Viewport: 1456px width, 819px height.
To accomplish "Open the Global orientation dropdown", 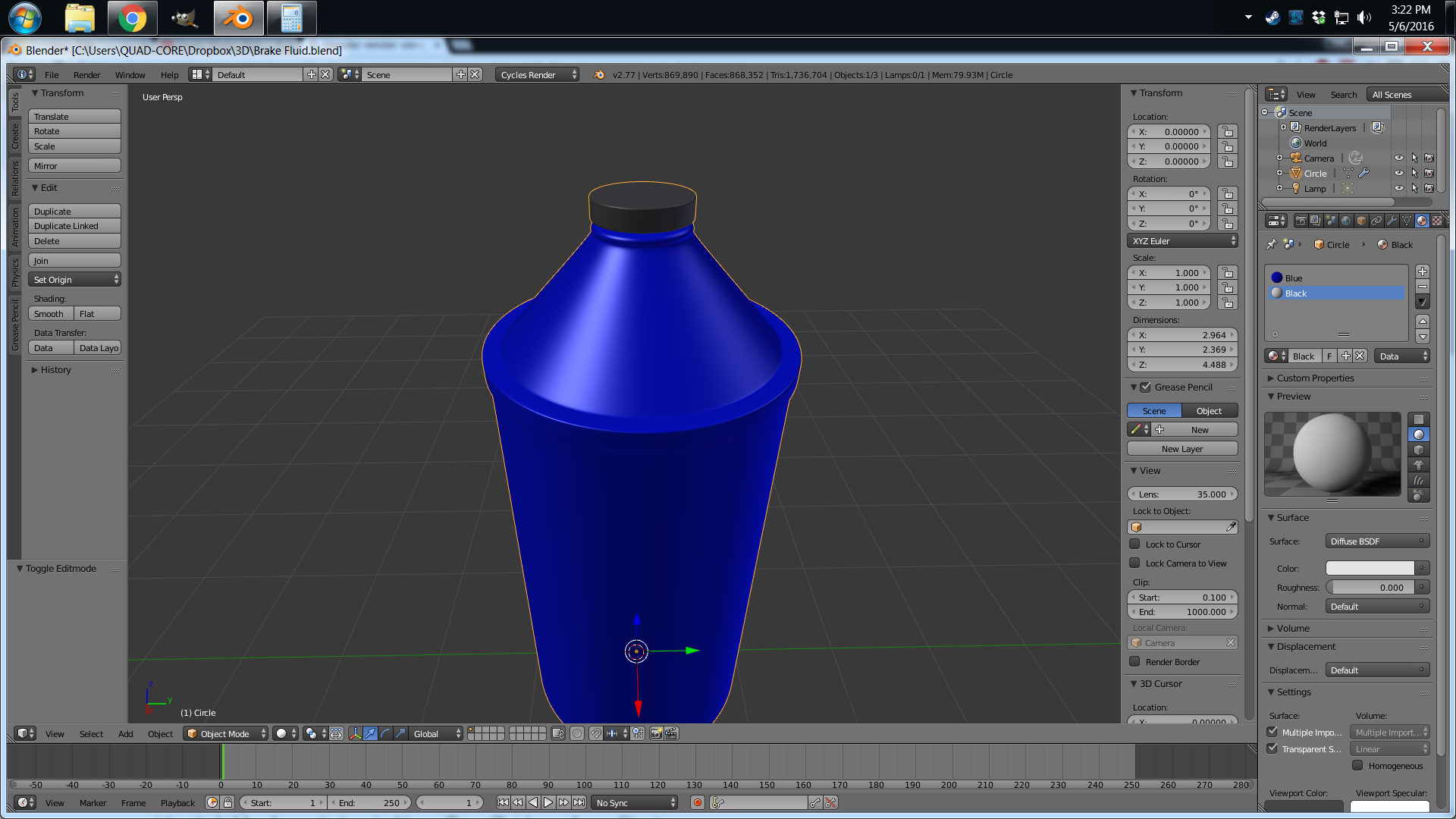I will pyautogui.click(x=436, y=733).
